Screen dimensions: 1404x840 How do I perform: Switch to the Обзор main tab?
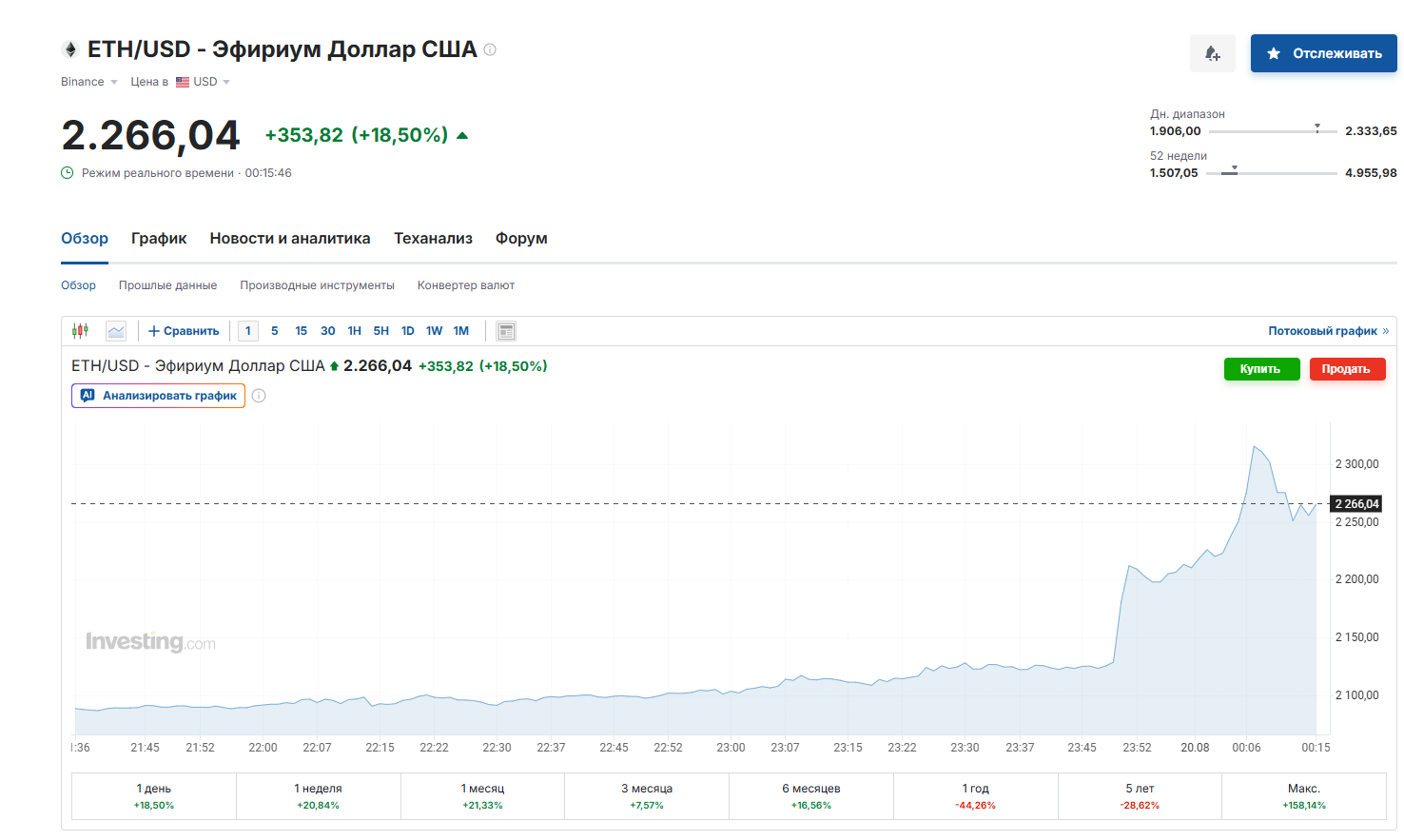point(85,239)
